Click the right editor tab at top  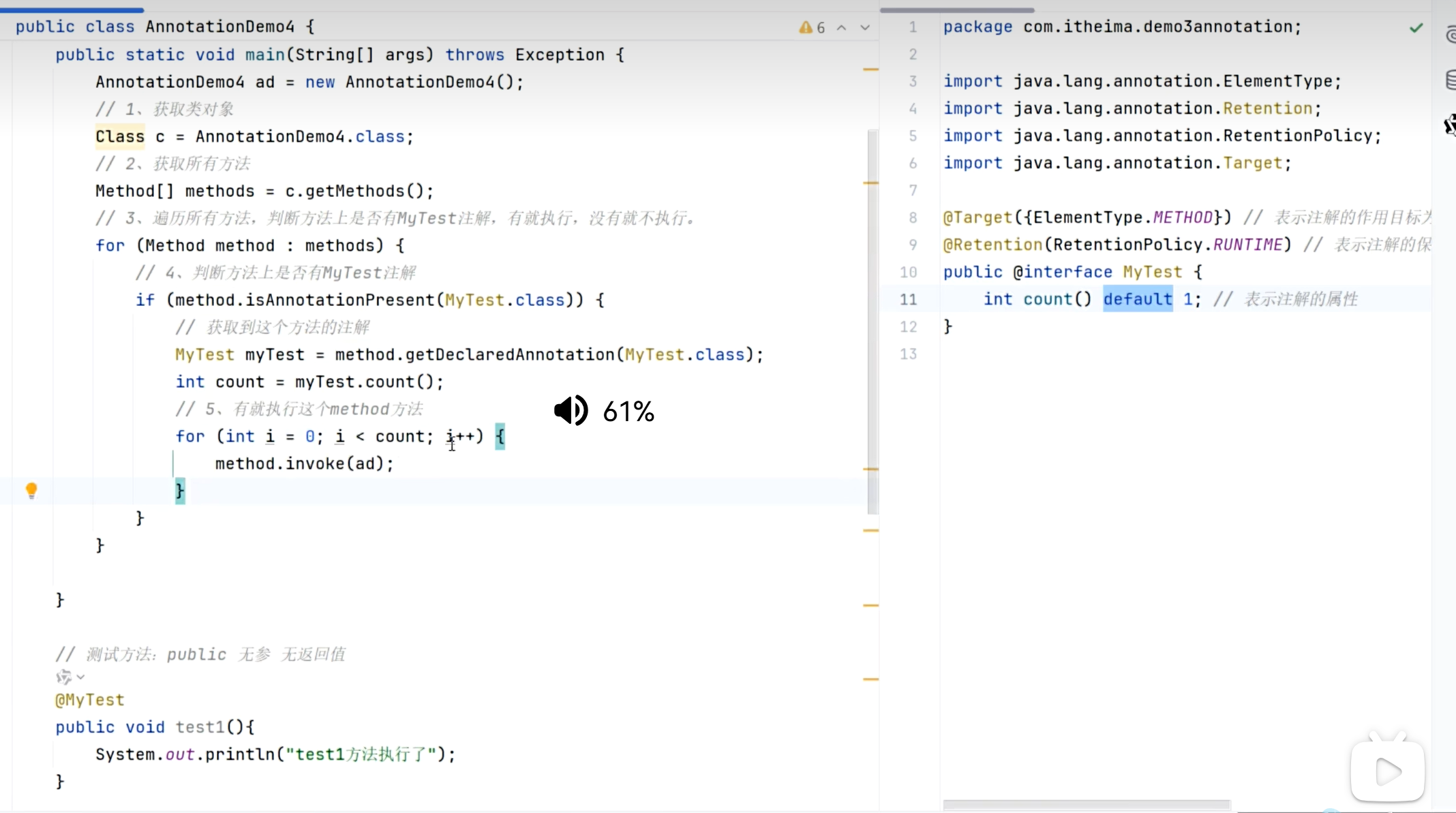(x=957, y=10)
